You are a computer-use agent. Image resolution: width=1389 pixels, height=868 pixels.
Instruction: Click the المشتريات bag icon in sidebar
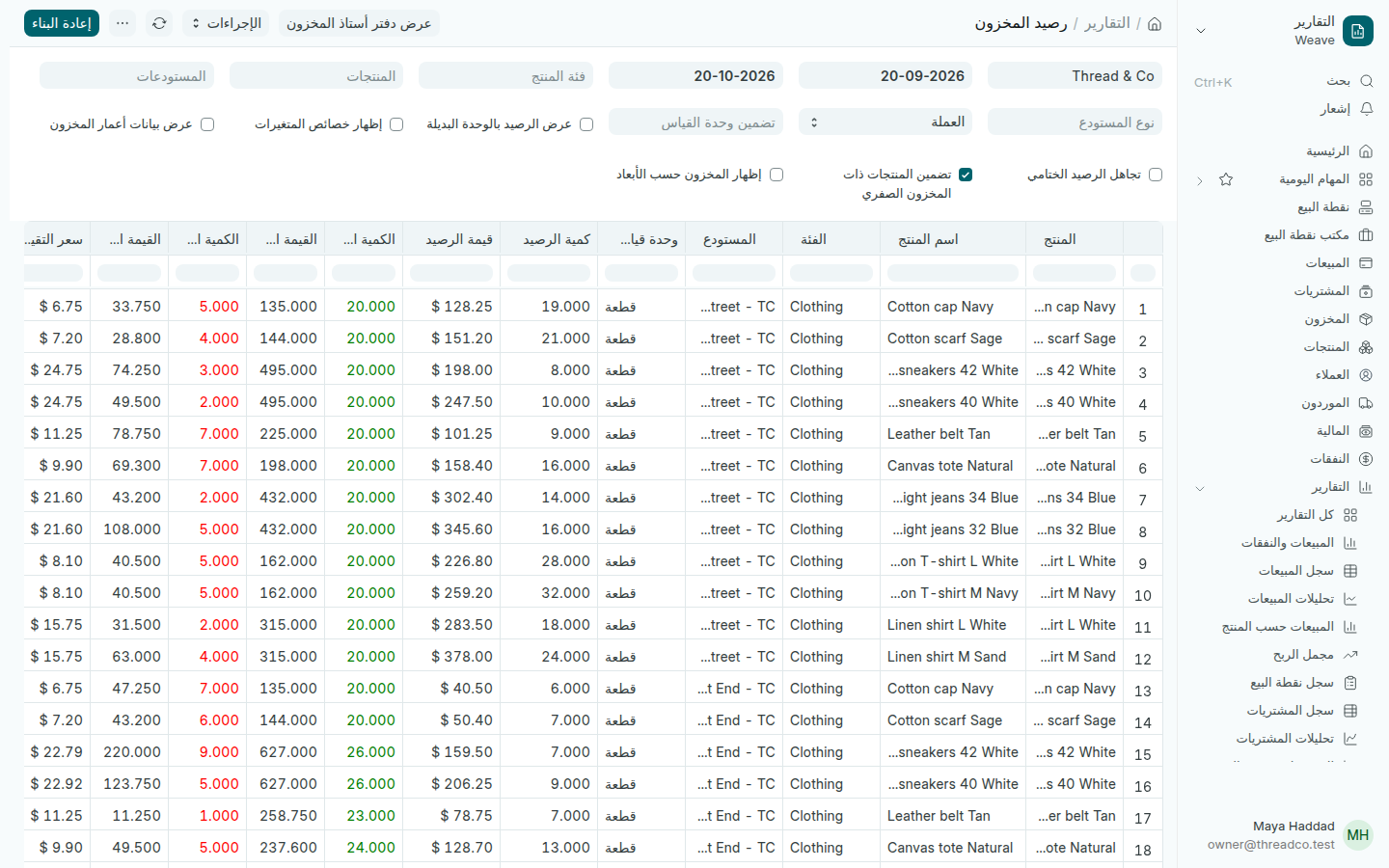point(1366,291)
